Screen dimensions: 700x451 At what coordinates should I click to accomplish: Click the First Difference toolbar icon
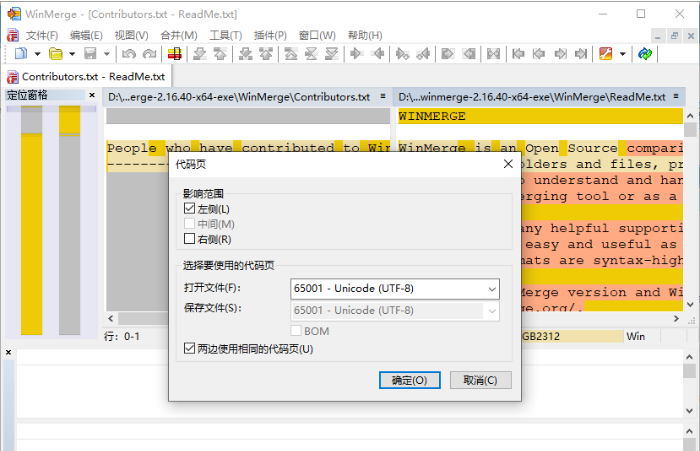[291, 54]
